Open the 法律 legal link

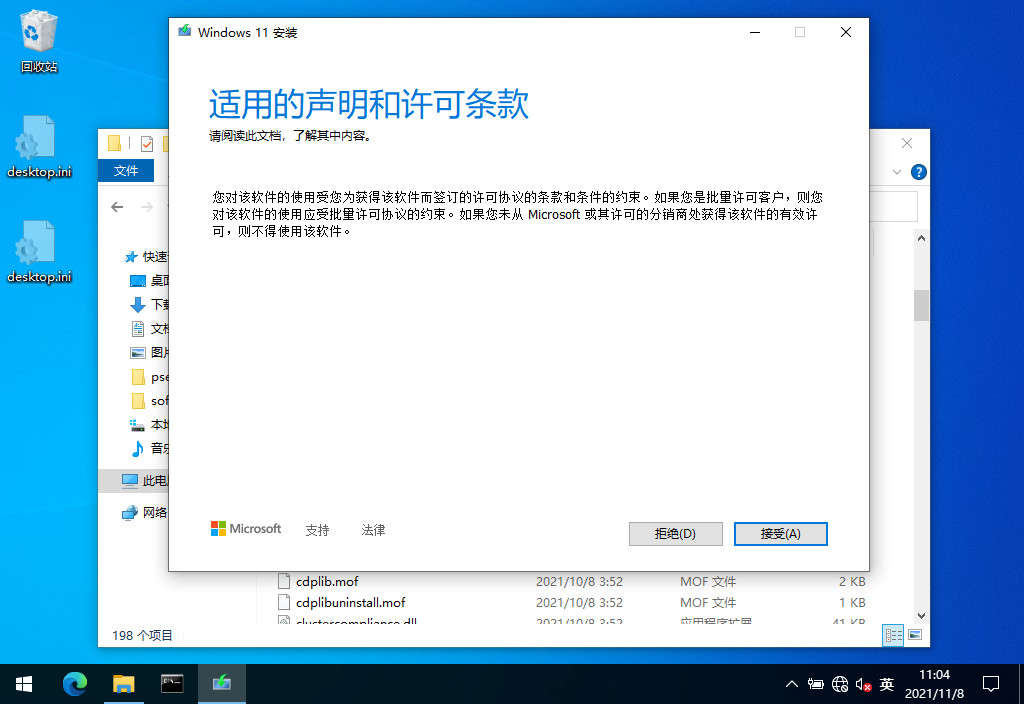(373, 530)
